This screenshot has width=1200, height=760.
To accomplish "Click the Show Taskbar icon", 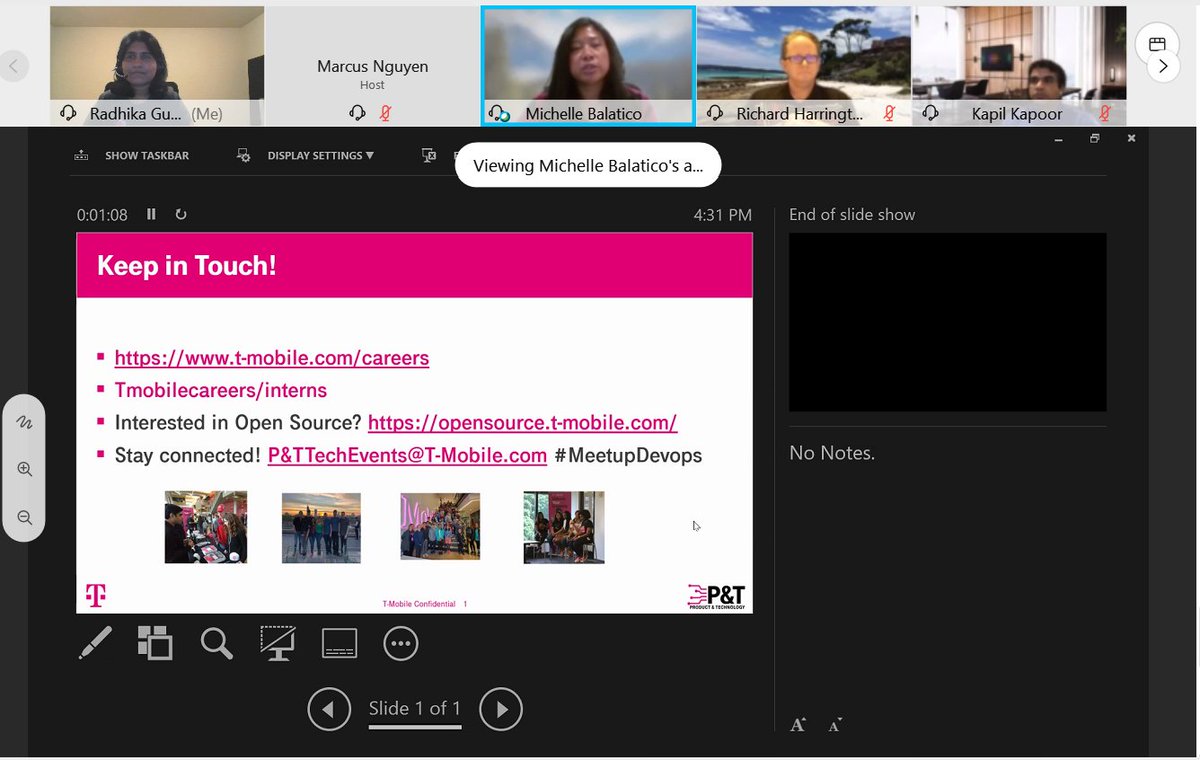I will pos(82,155).
